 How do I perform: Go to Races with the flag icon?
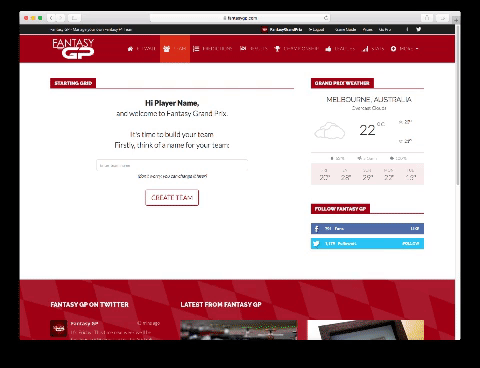254,49
